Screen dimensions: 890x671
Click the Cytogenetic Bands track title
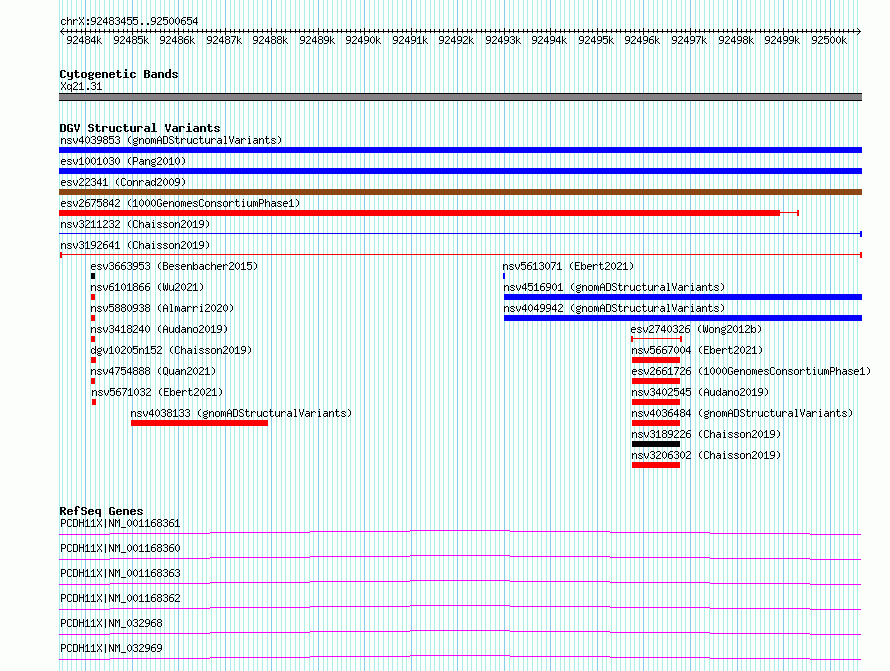pyautogui.click(x=119, y=74)
